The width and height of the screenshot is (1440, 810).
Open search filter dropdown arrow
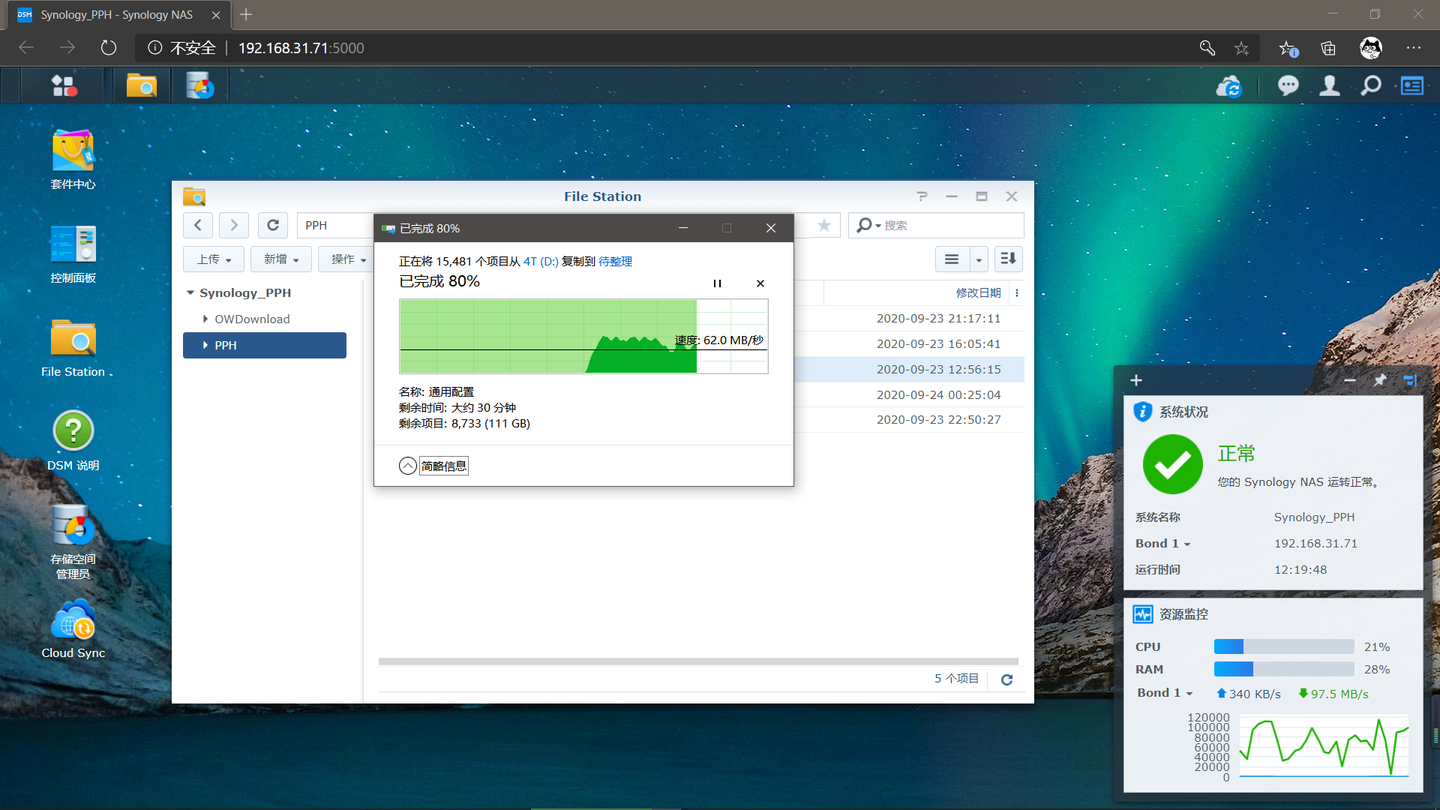pos(878,225)
